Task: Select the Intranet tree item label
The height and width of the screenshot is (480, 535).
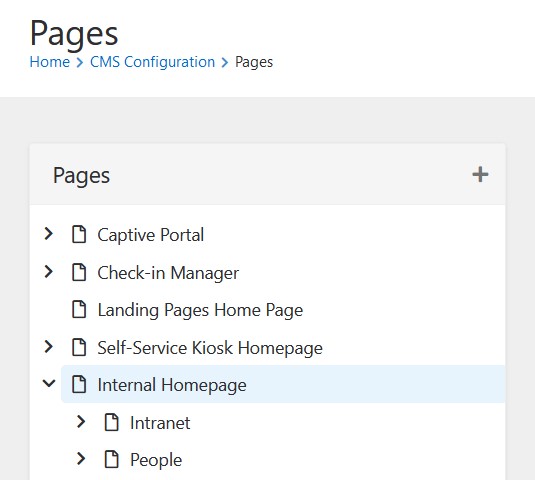Action: tap(160, 423)
